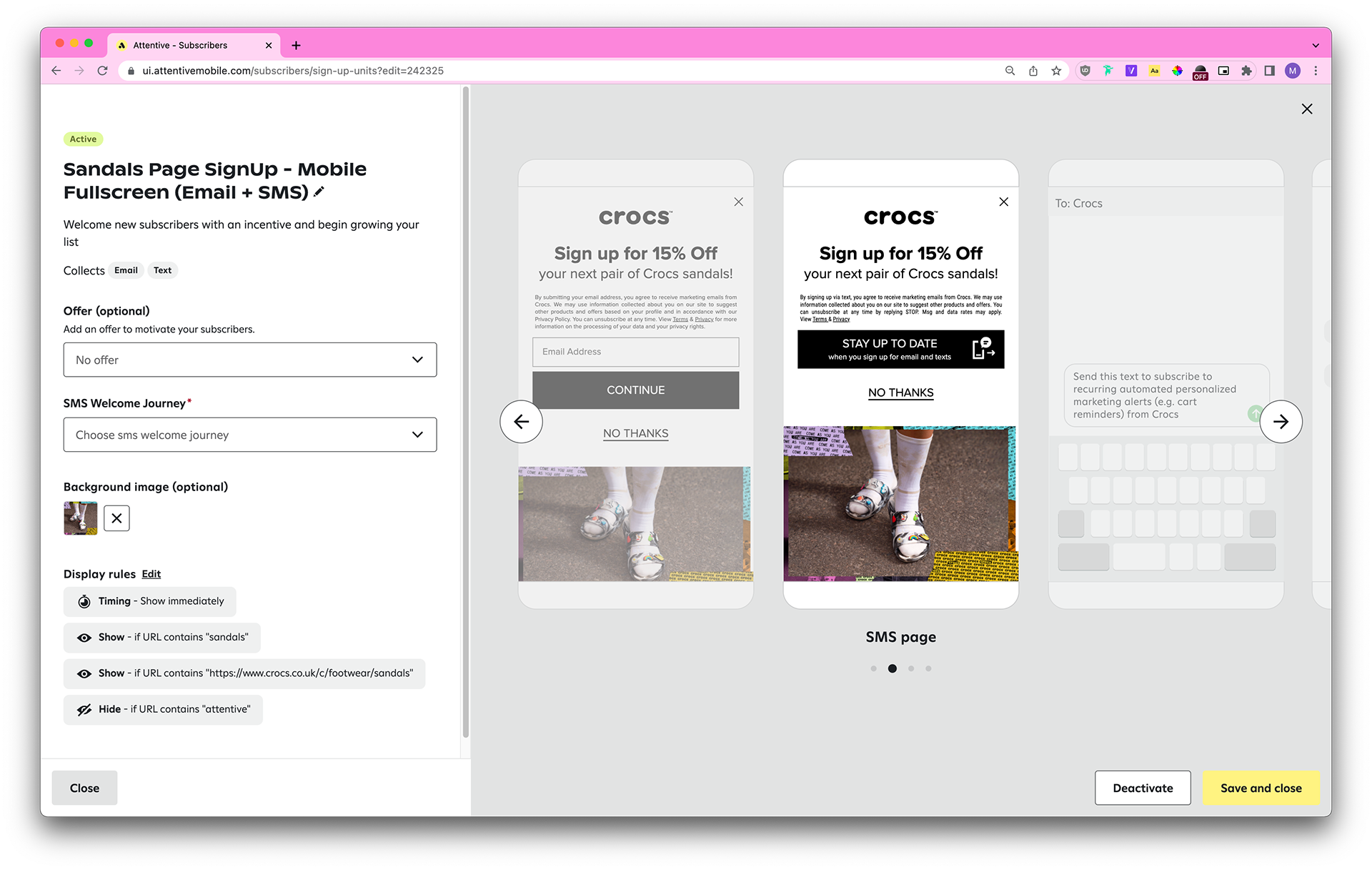1372x870 pixels.
Task: Click Edit link next to Display rules
Action: pyautogui.click(x=151, y=574)
